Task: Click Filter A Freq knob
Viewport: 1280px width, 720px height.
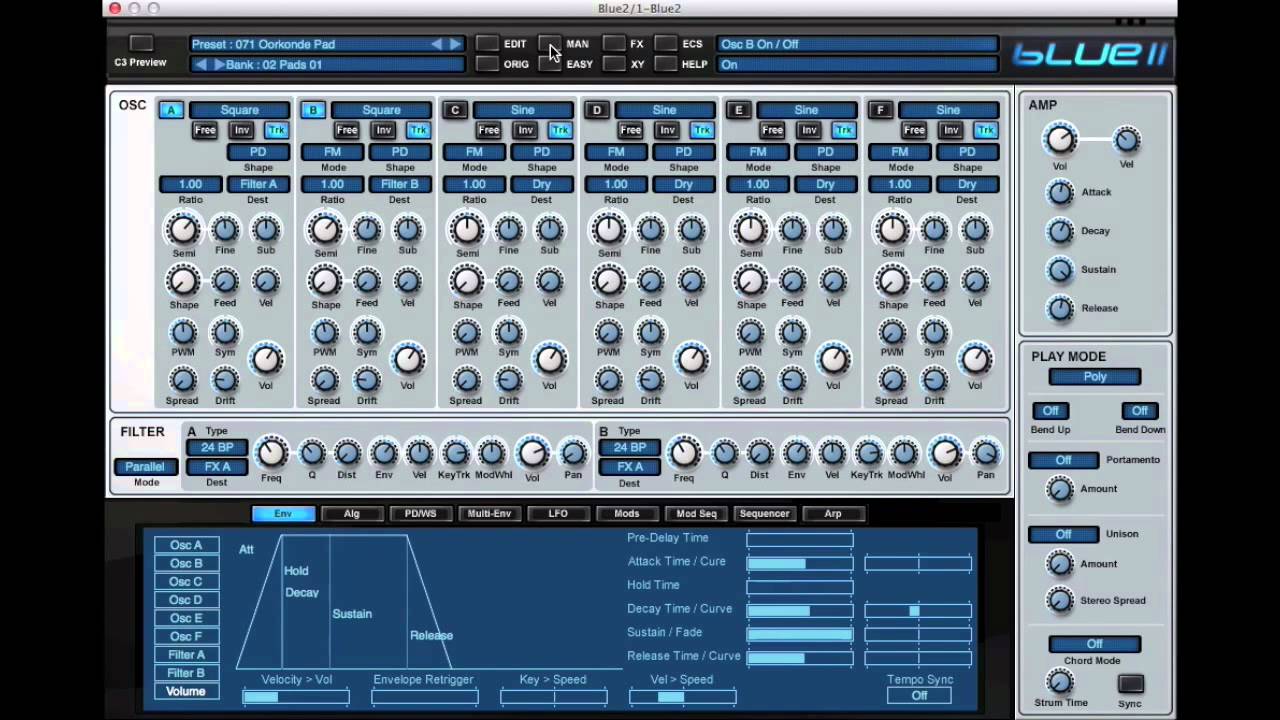Action: tap(271, 454)
